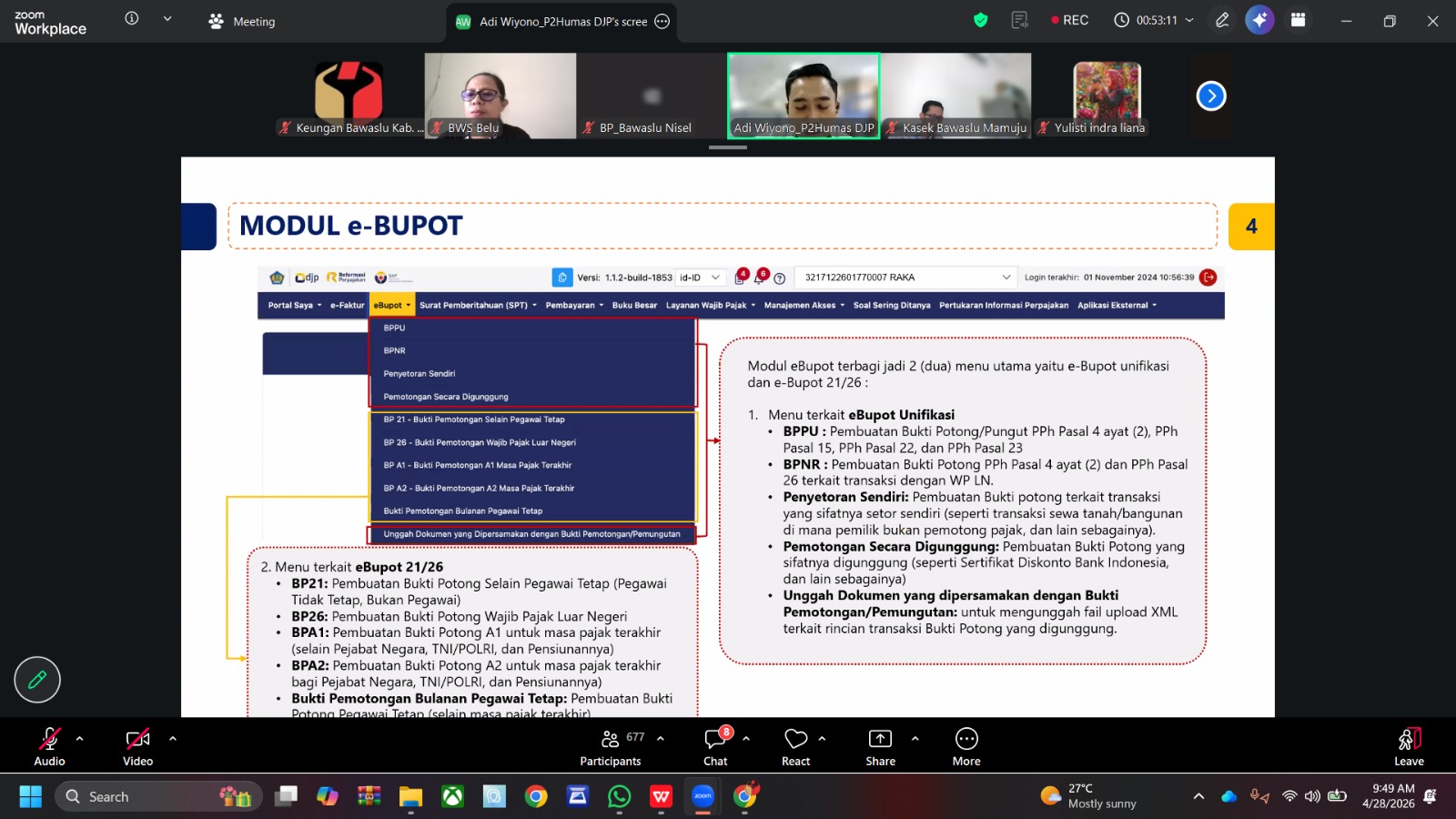1456x819 pixels.
Task: Click the green encryption shield icon
Action: tap(980, 20)
